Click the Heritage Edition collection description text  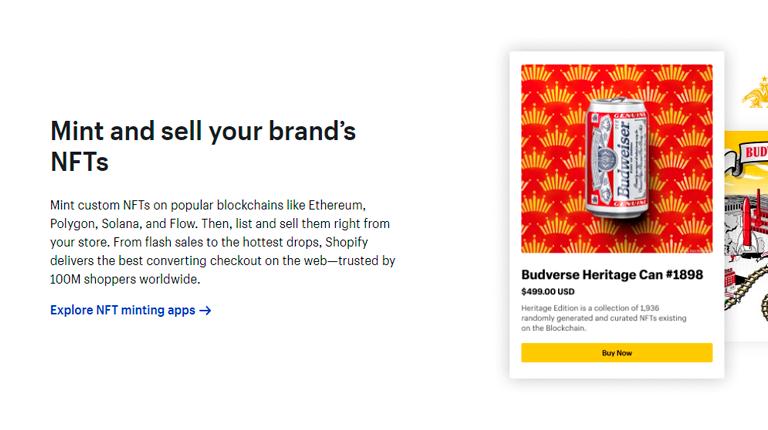(x=603, y=318)
